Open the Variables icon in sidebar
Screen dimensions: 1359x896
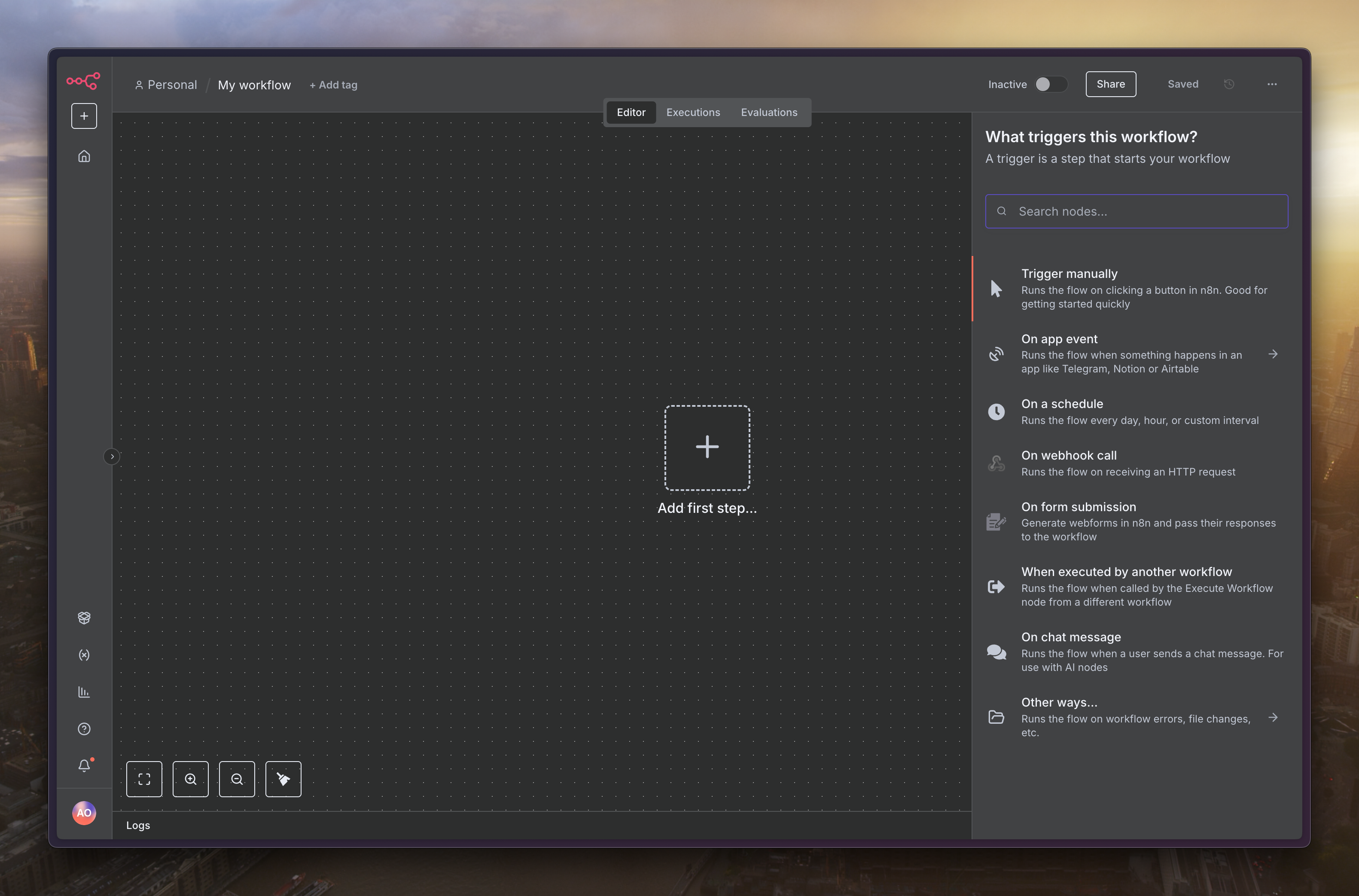pos(84,655)
